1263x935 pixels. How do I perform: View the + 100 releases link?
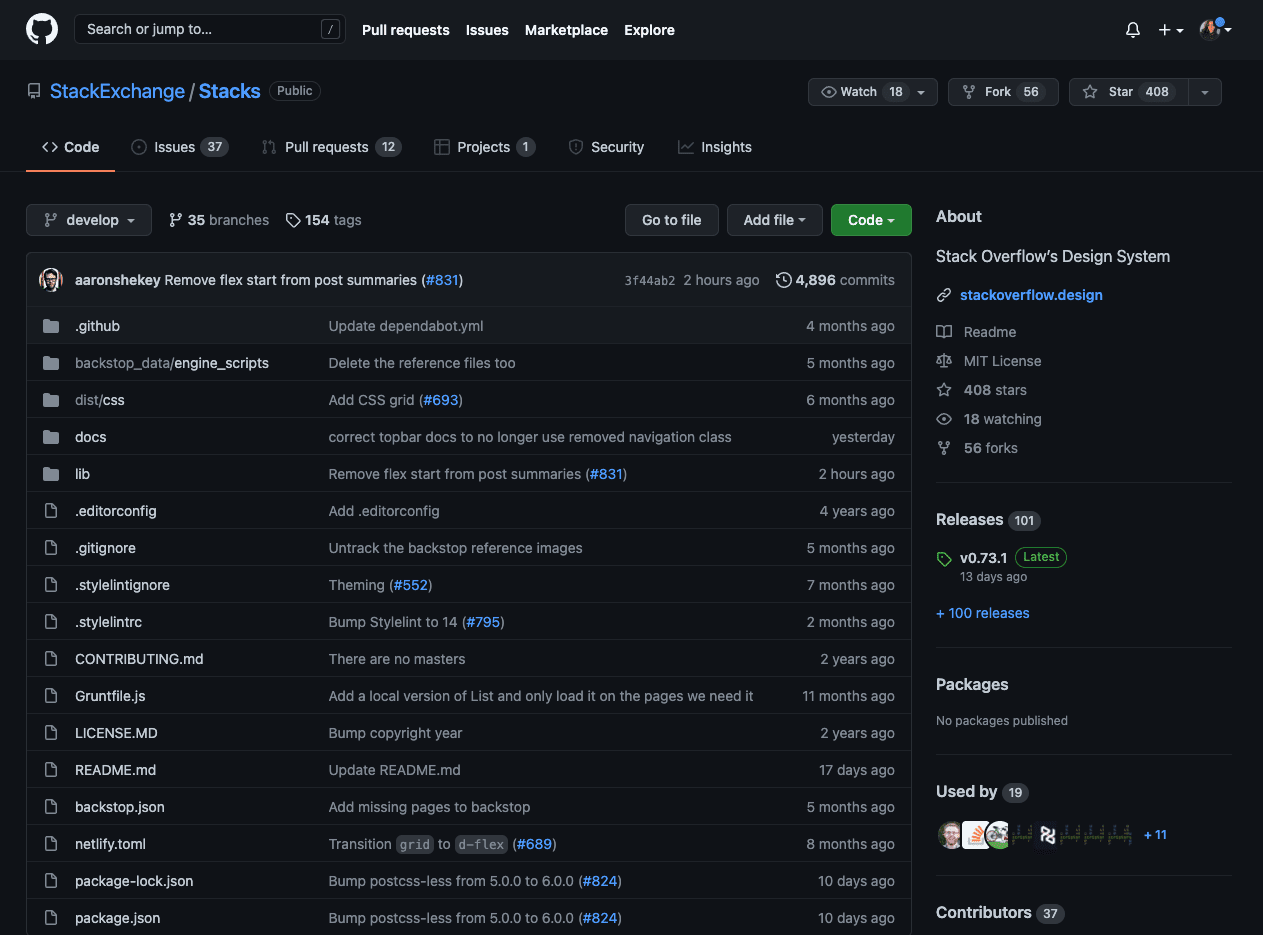[982, 613]
